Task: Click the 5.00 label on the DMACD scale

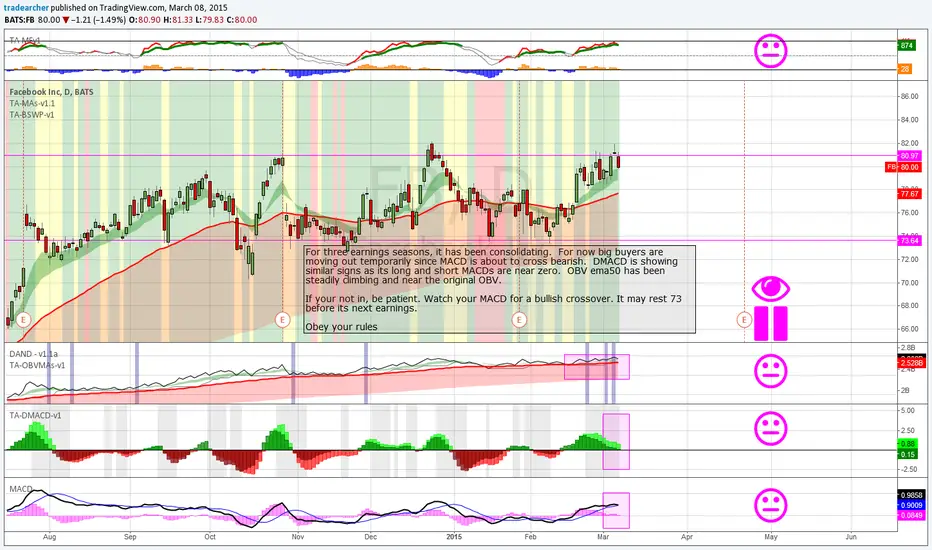Action: pos(908,410)
